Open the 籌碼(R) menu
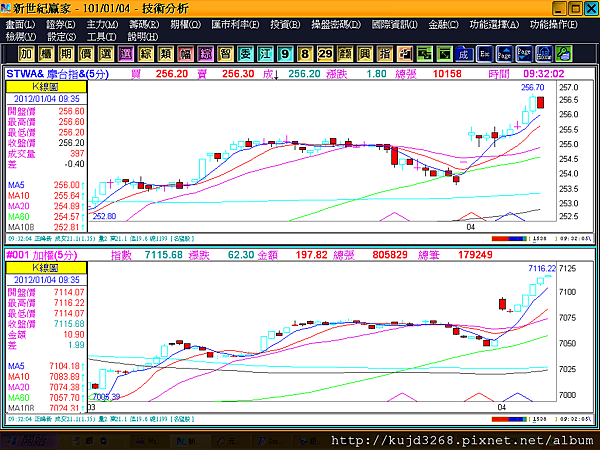The image size is (600, 450). [144, 25]
